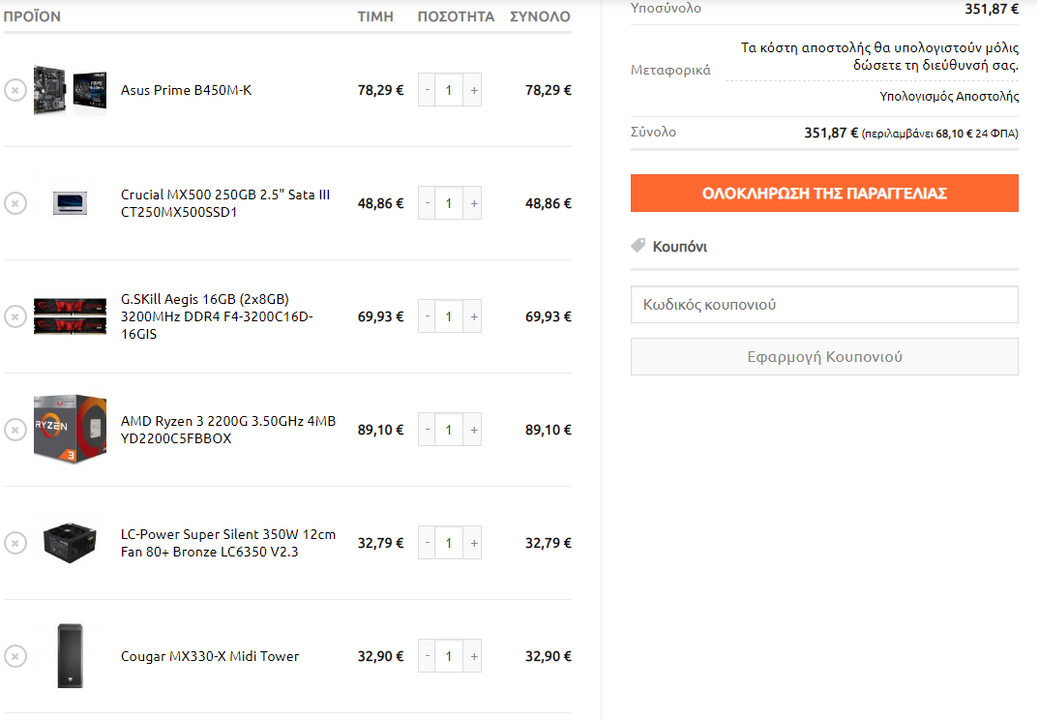Increase quantity of Cougar MX330-X case
The height and width of the screenshot is (720, 1039).
pos(474,656)
